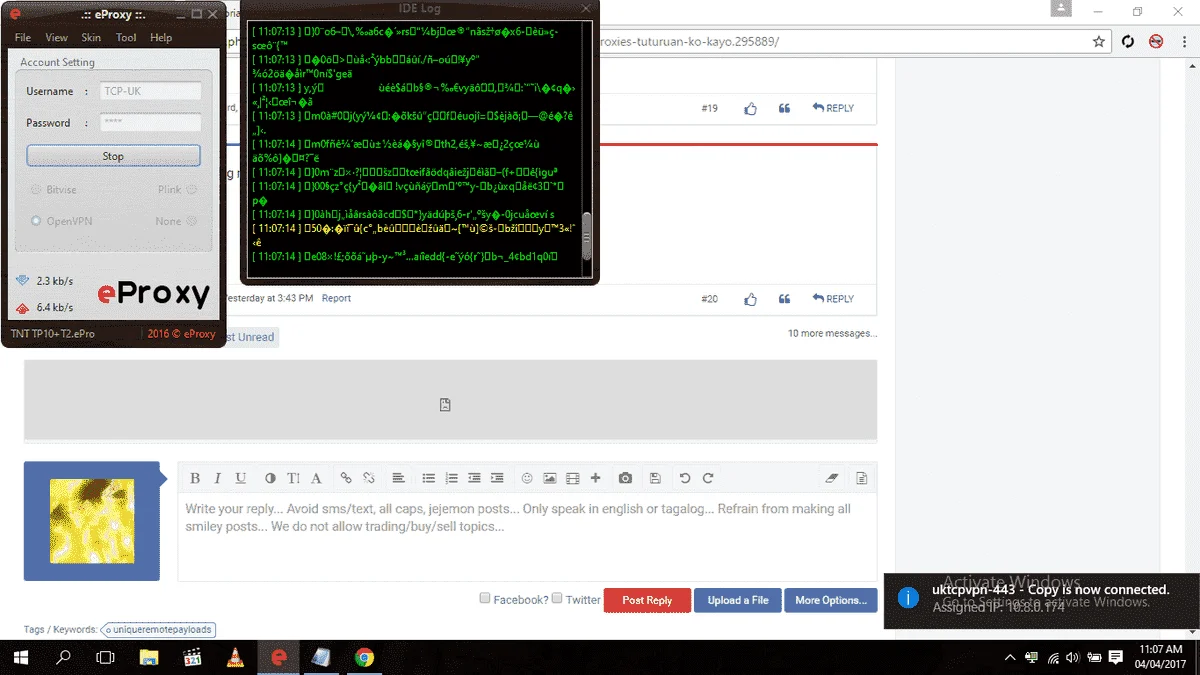Click the yellow user avatar thumbnail

(92, 521)
